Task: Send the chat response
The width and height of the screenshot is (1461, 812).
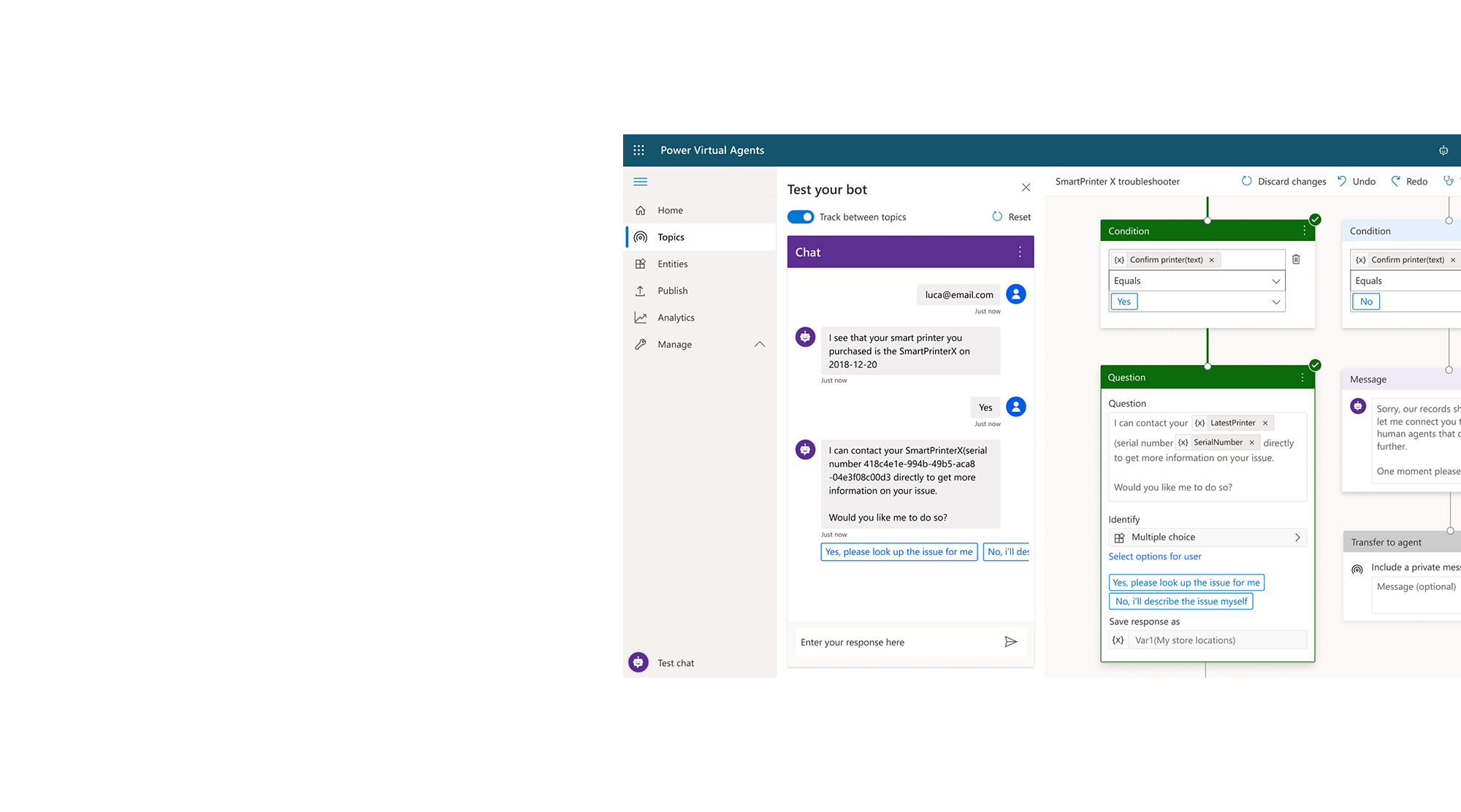Action: click(x=1011, y=642)
